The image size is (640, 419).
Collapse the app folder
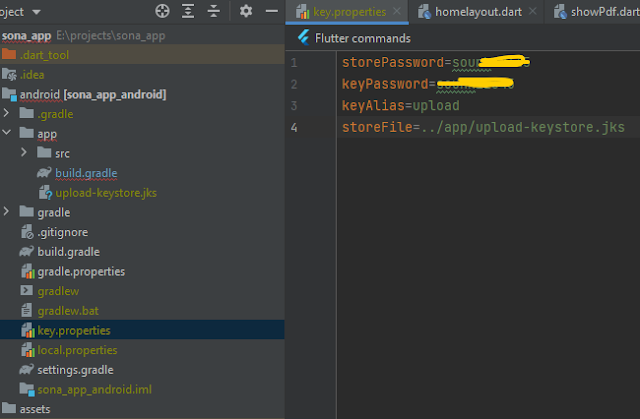(x=9, y=133)
